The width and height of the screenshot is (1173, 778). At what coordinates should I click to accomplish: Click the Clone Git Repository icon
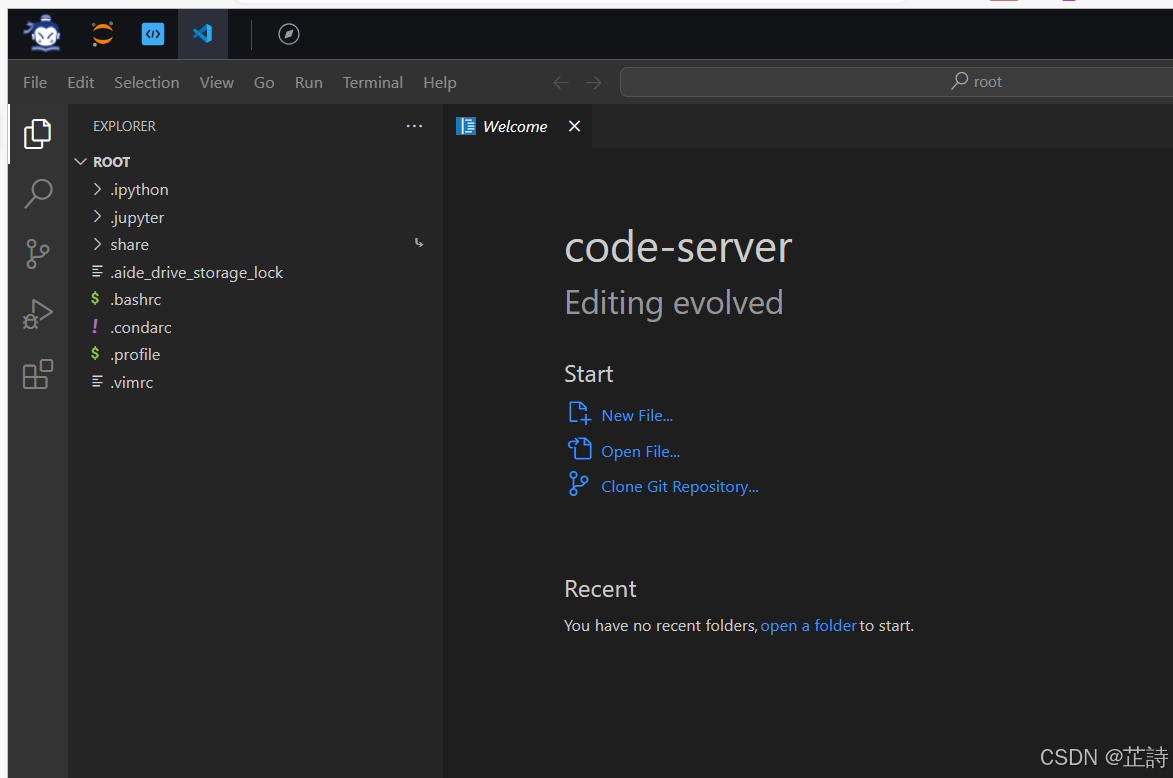pos(578,484)
